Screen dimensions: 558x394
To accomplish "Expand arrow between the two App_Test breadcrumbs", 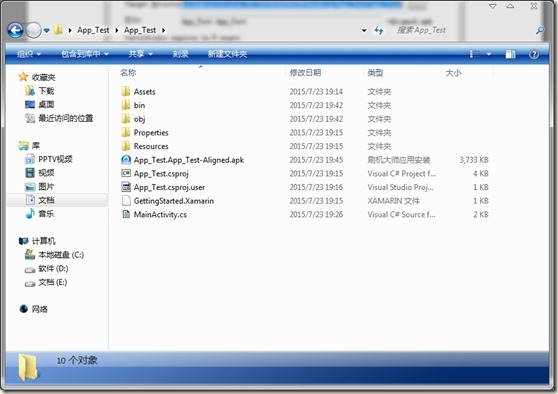I will (117, 30).
